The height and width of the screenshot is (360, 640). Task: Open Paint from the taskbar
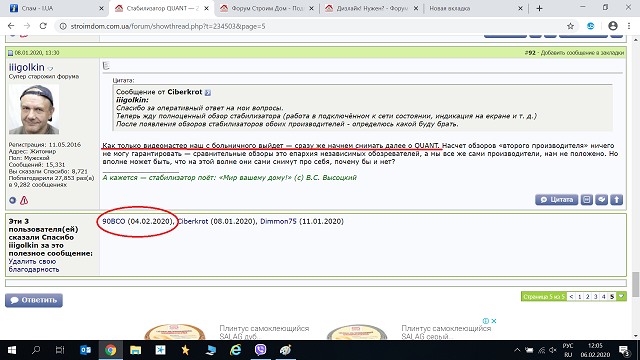click(285, 350)
